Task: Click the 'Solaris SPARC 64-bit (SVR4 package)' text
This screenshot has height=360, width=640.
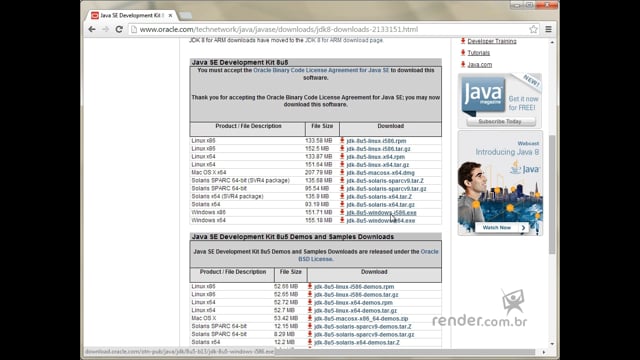Action: (241, 180)
